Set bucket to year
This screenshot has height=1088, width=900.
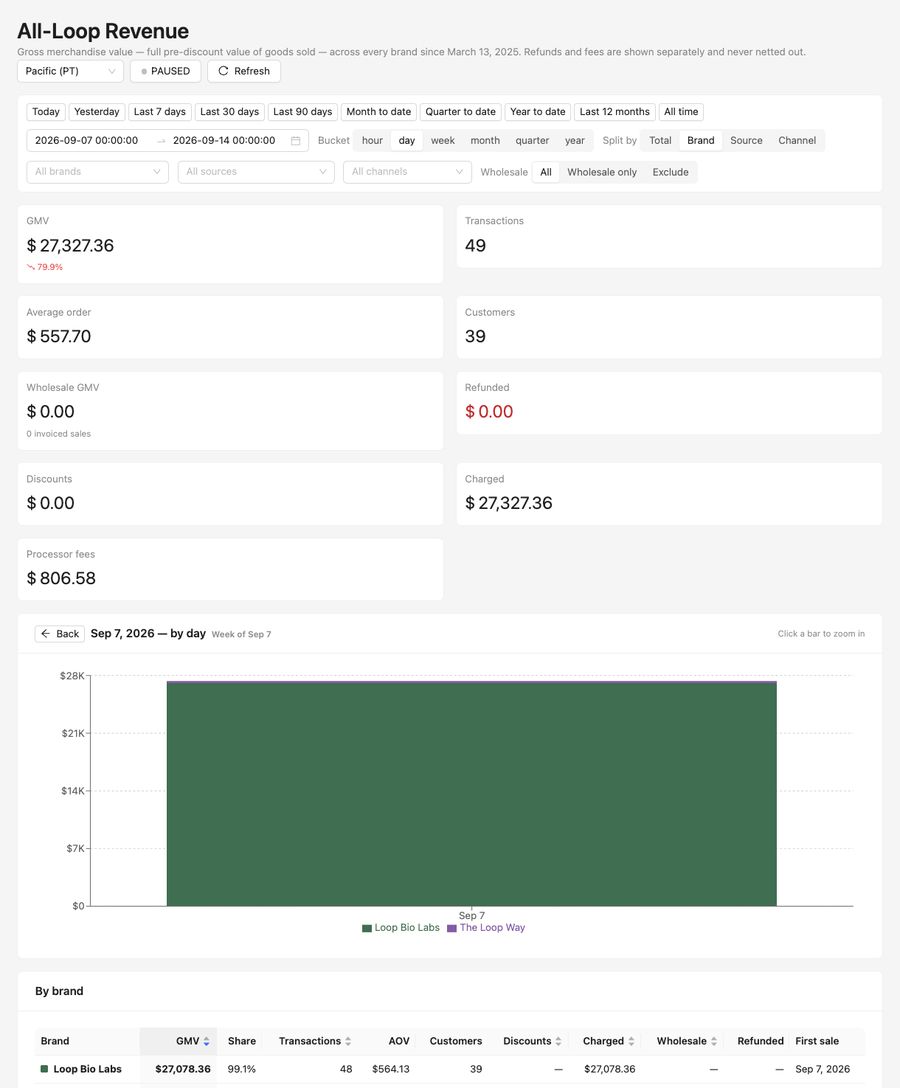tap(575, 140)
